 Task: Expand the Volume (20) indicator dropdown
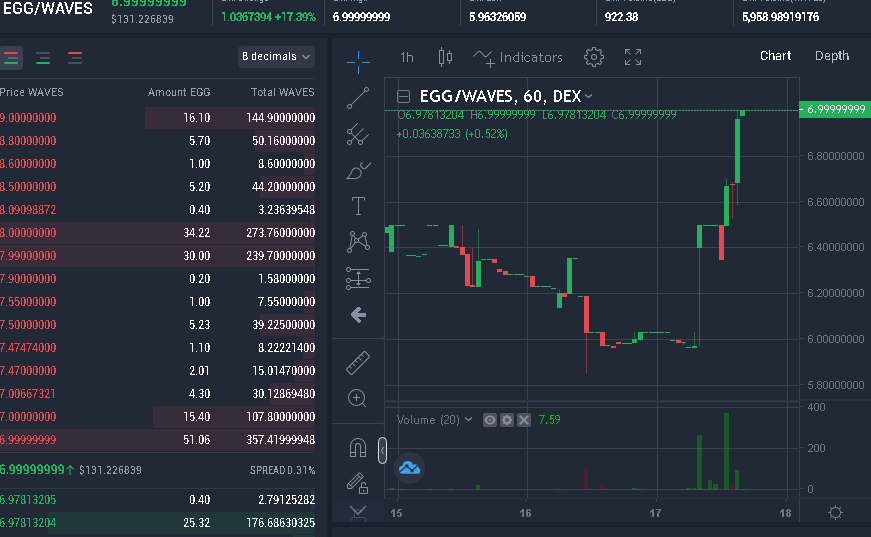(468, 419)
